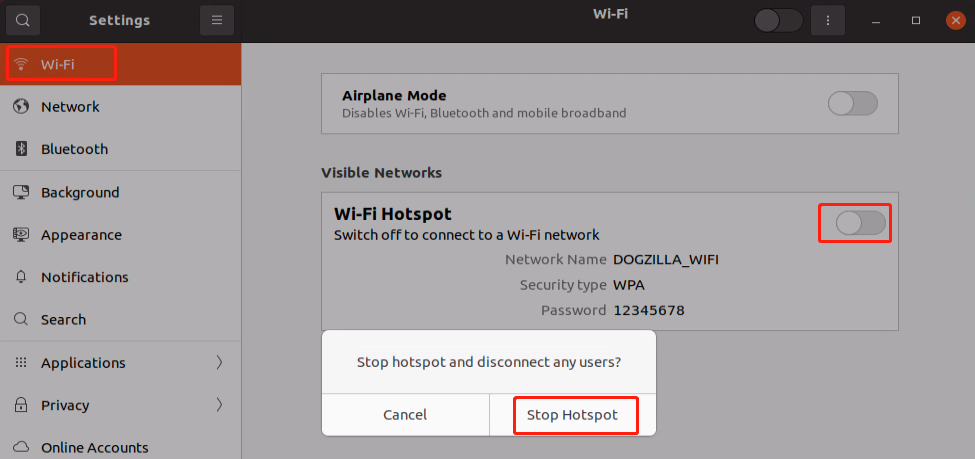Expand the Applications submenu chevron
The image size is (975, 459).
click(219, 363)
